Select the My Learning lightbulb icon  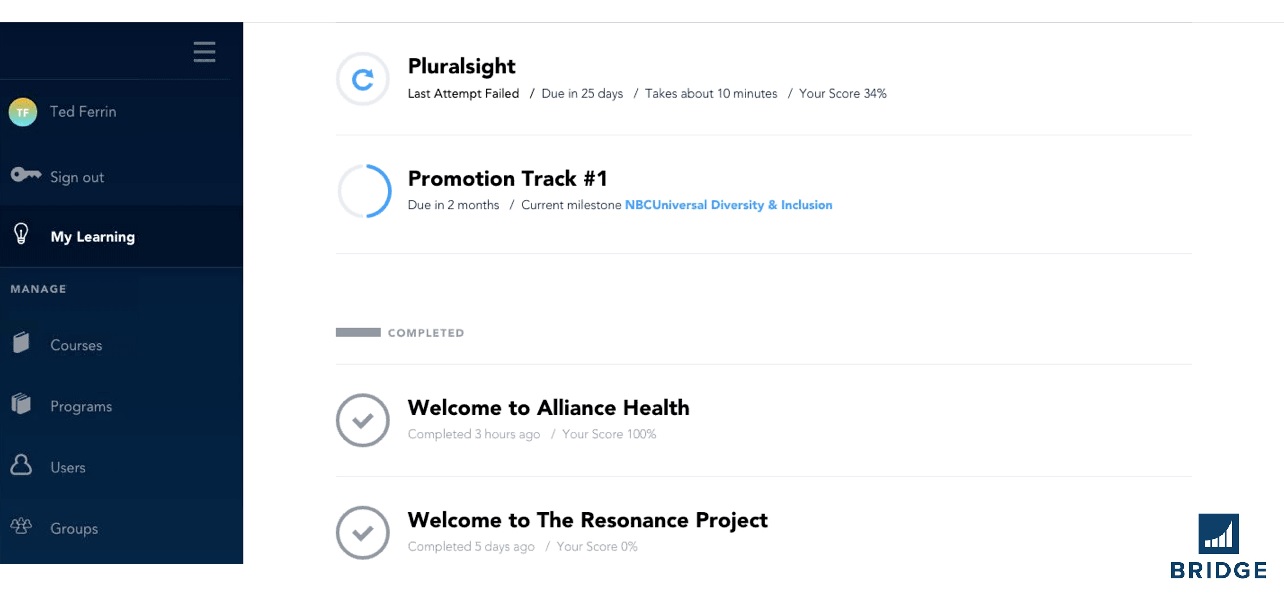21,234
